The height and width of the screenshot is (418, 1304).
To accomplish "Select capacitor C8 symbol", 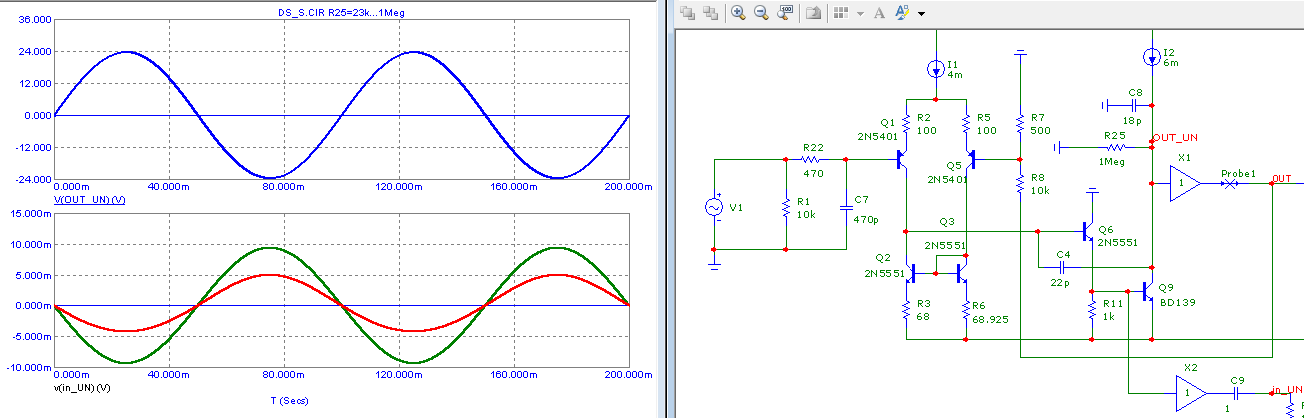I will click(x=1134, y=104).
